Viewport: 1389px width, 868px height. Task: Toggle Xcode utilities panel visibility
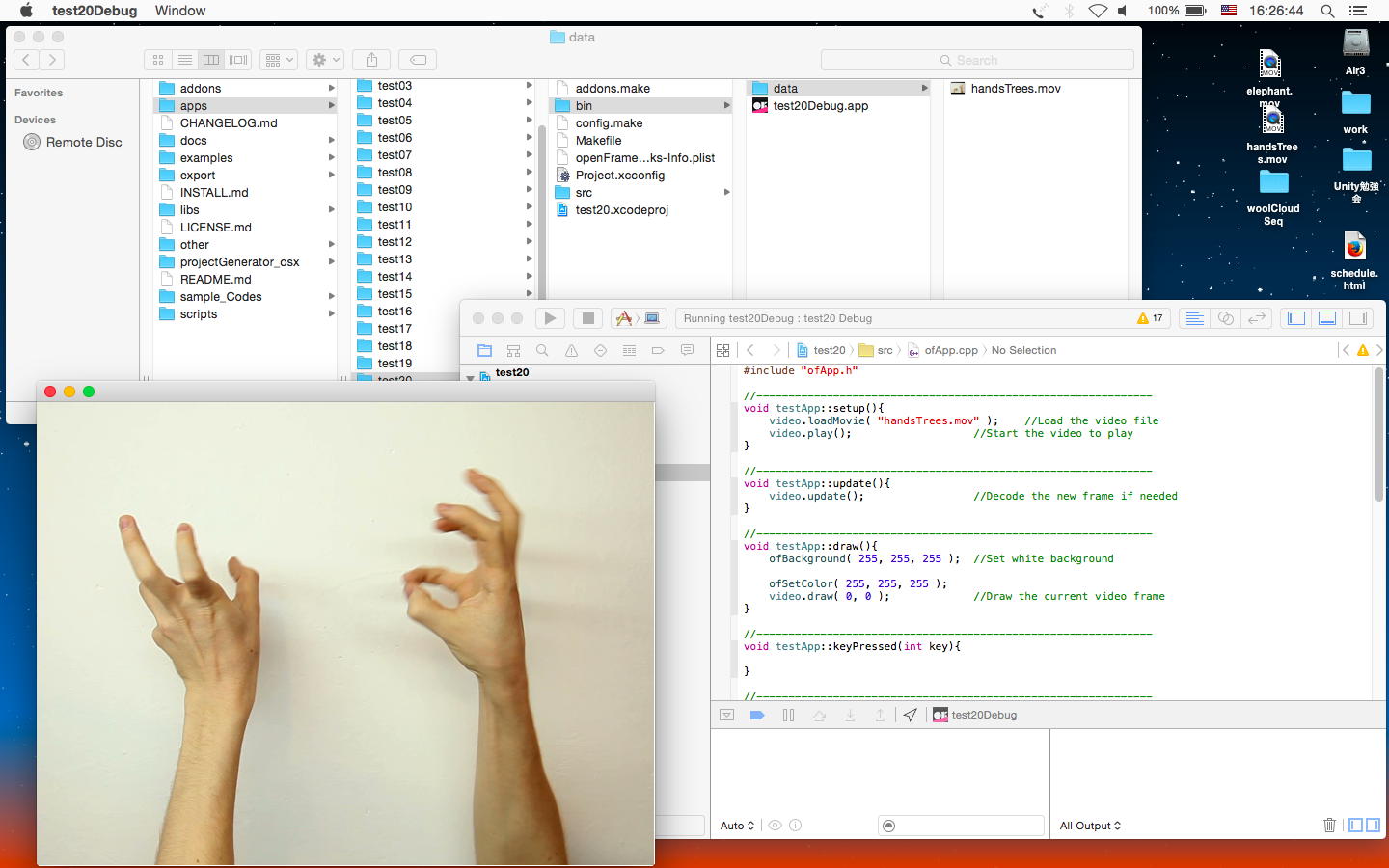1358,318
